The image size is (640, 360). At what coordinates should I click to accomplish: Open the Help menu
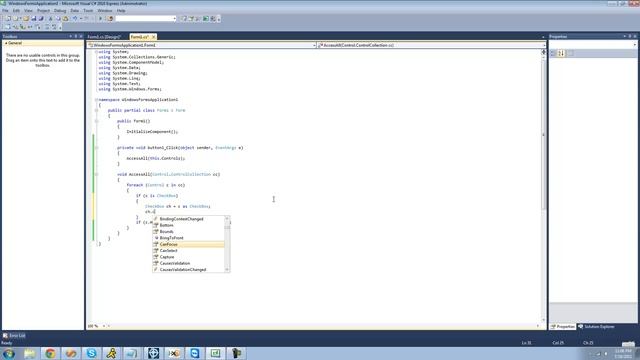(x=121, y=10)
